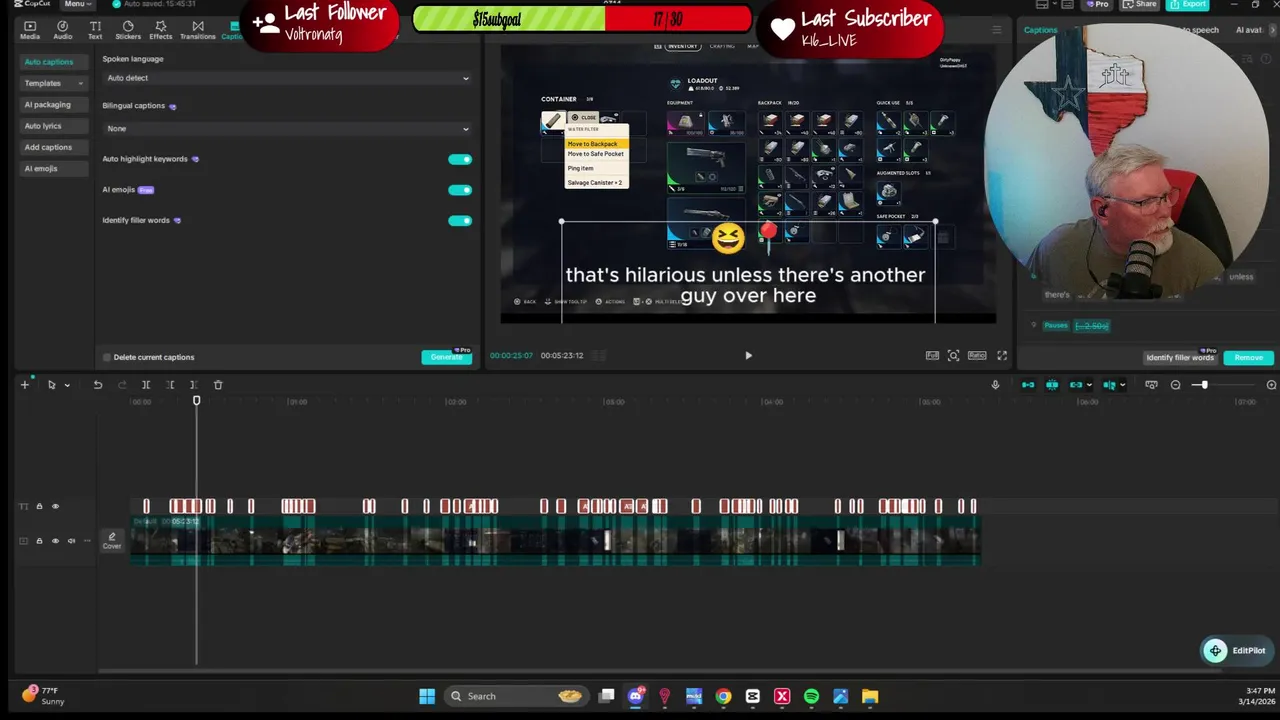Viewport: 1280px width, 720px height.
Task: Click the taskbar Search box
Action: click(516, 696)
